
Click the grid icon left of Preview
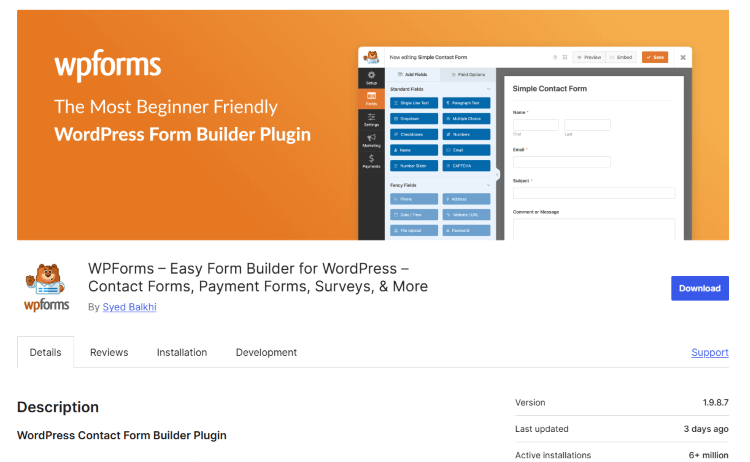point(565,57)
